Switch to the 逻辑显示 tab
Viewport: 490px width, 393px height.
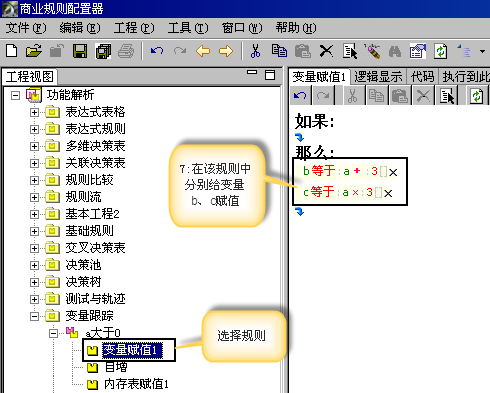click(x=378, y=77)
